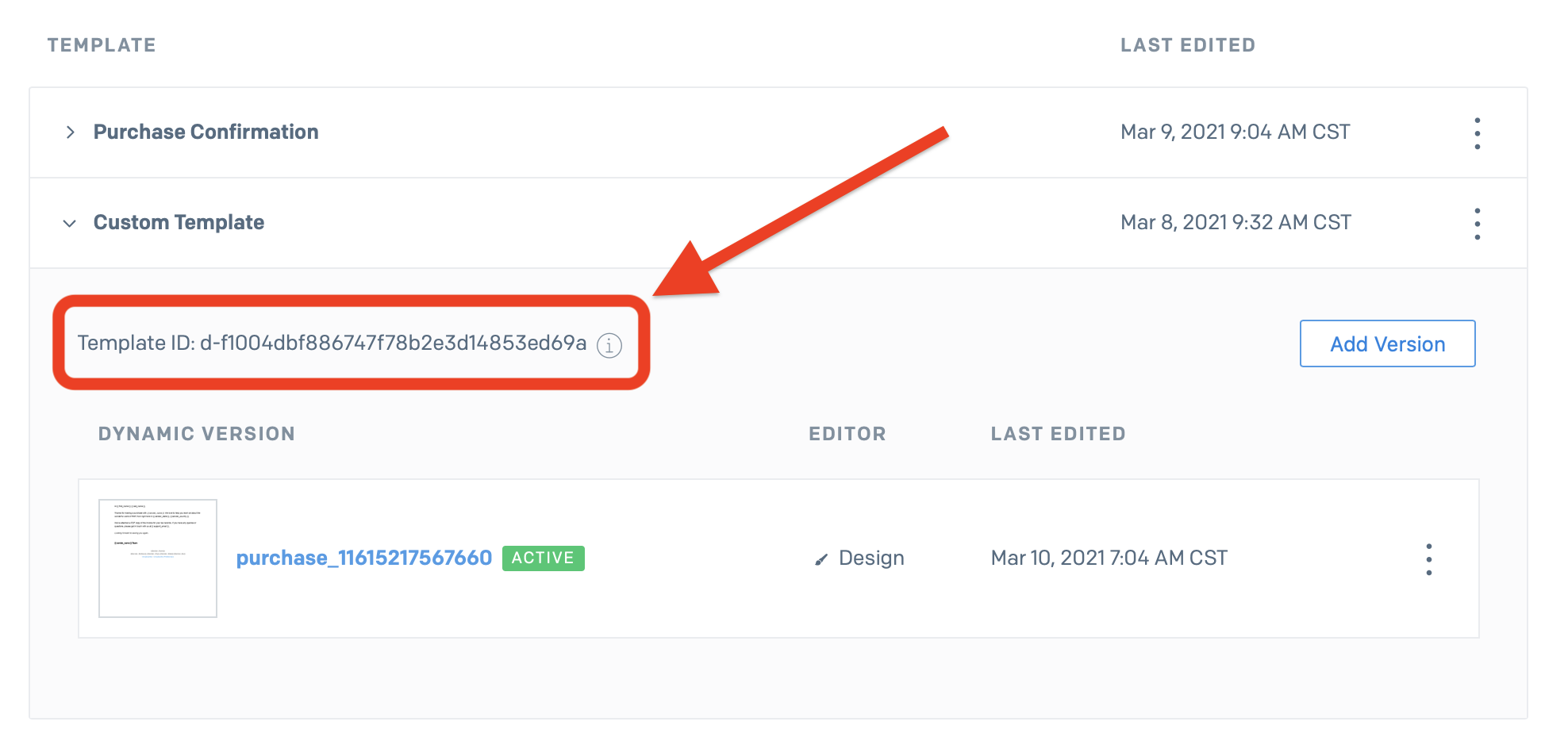The height and width of the screenshot is (756, 1568).
Task: Expand the Purchase Confirmation template row
Action: (71, 132)
